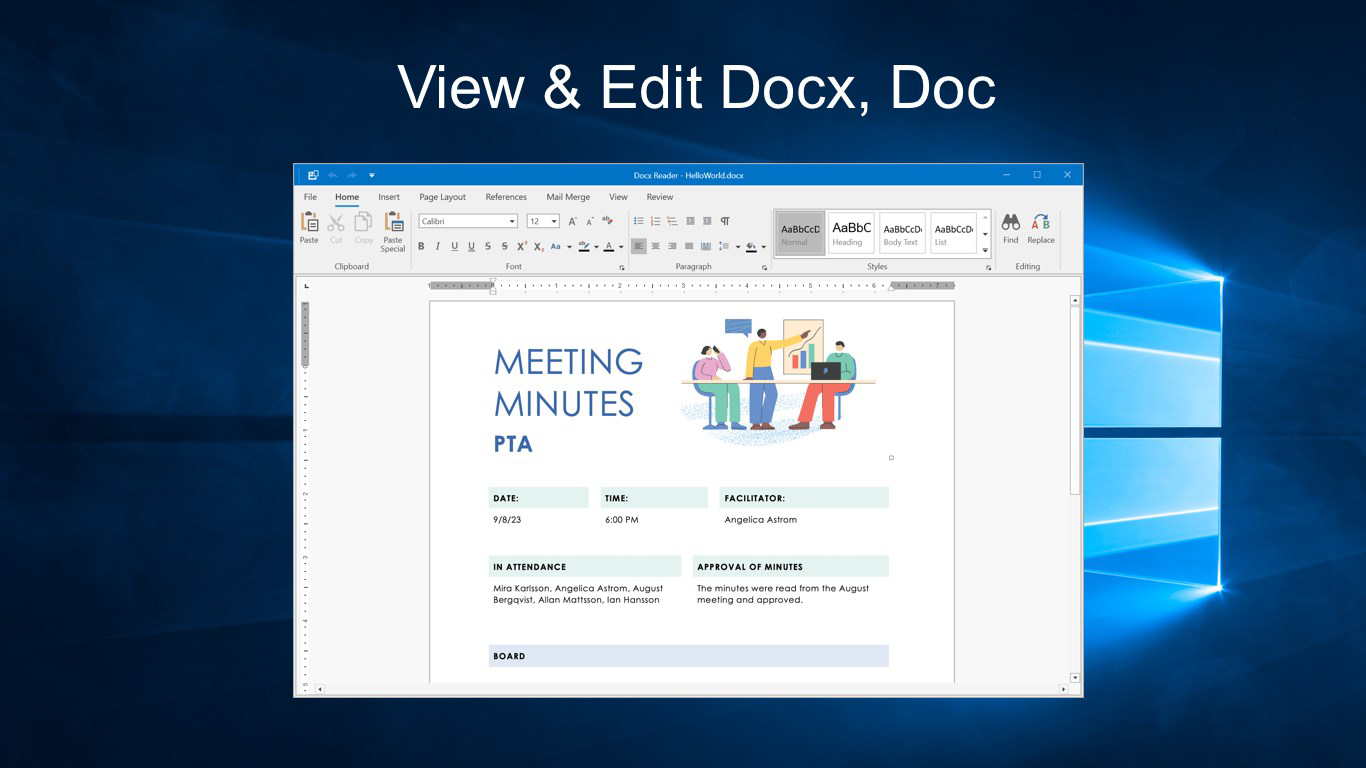Click the highlighter icon for text highlight

(584, 246)
